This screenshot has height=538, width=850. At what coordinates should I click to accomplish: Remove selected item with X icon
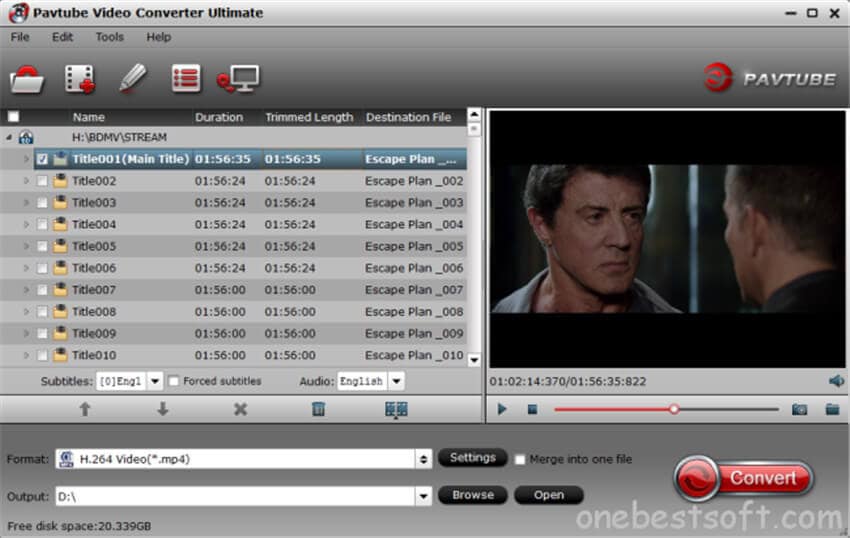click(x=240, y=409)
